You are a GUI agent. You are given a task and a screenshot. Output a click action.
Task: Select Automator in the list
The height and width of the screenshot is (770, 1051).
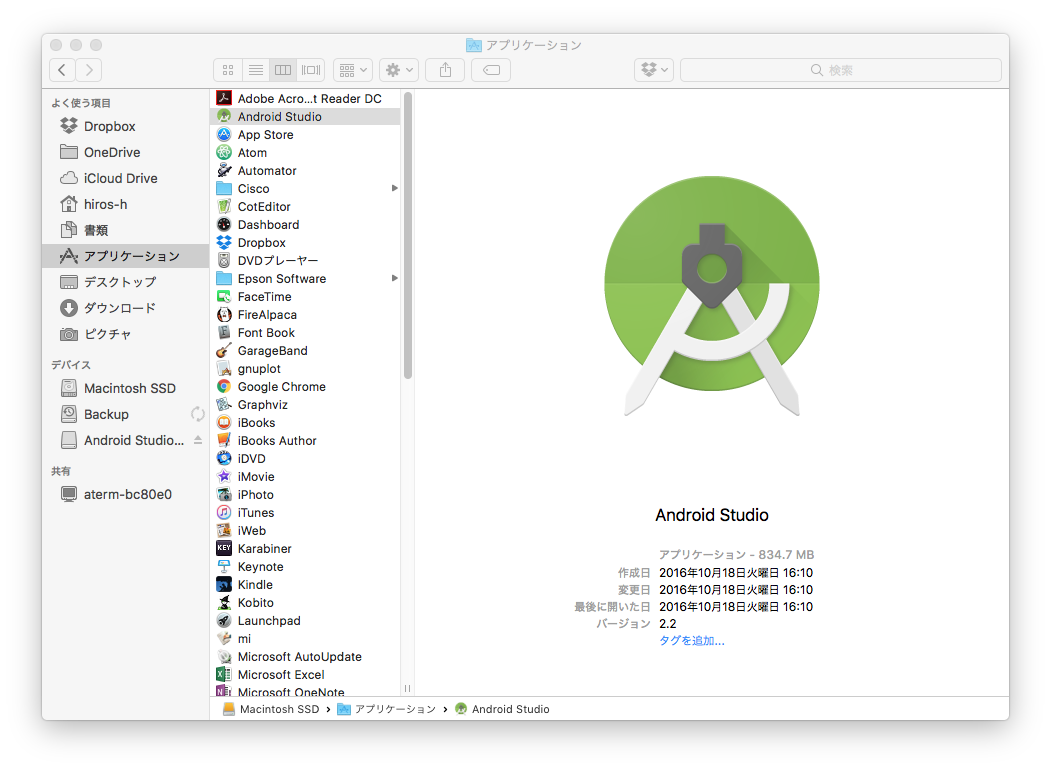pos(306,171)
